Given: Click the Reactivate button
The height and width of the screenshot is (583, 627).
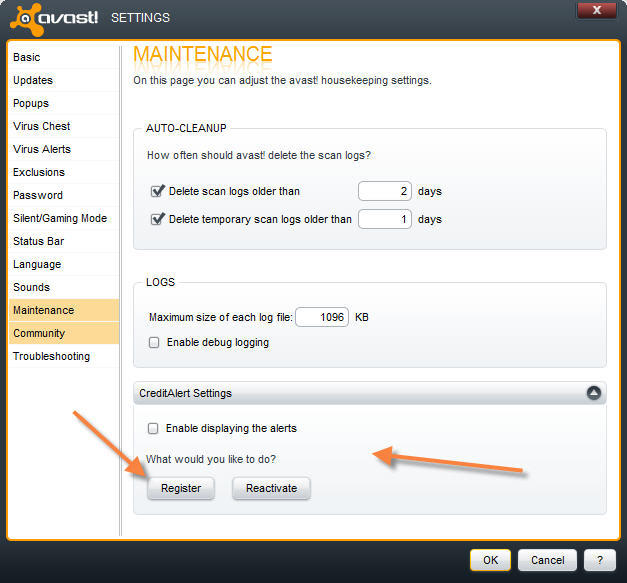Looking at the screenshot, I should [271, 488].
